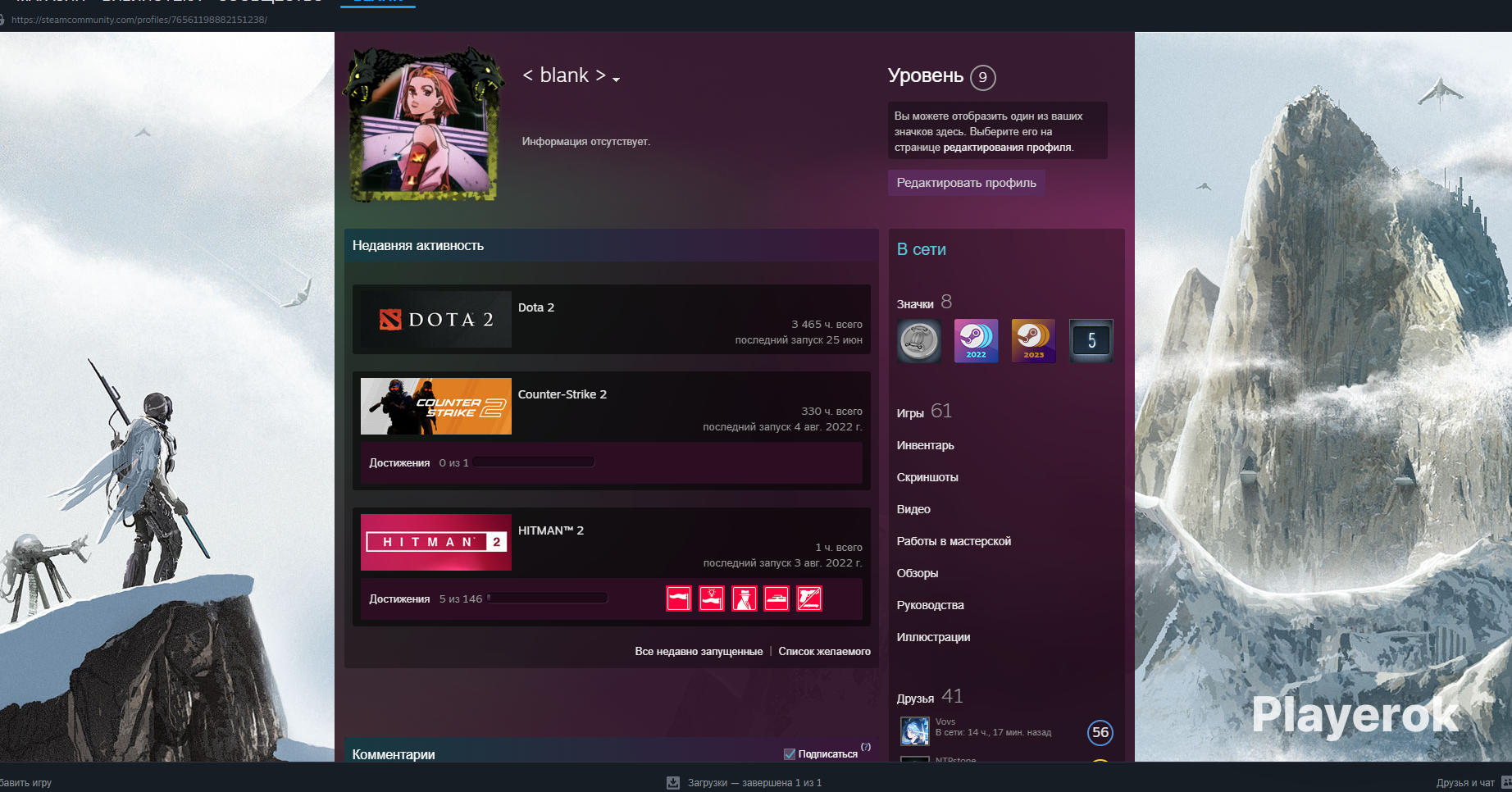
Task: Open the Steam 2023 badge
Action: 1034,341
